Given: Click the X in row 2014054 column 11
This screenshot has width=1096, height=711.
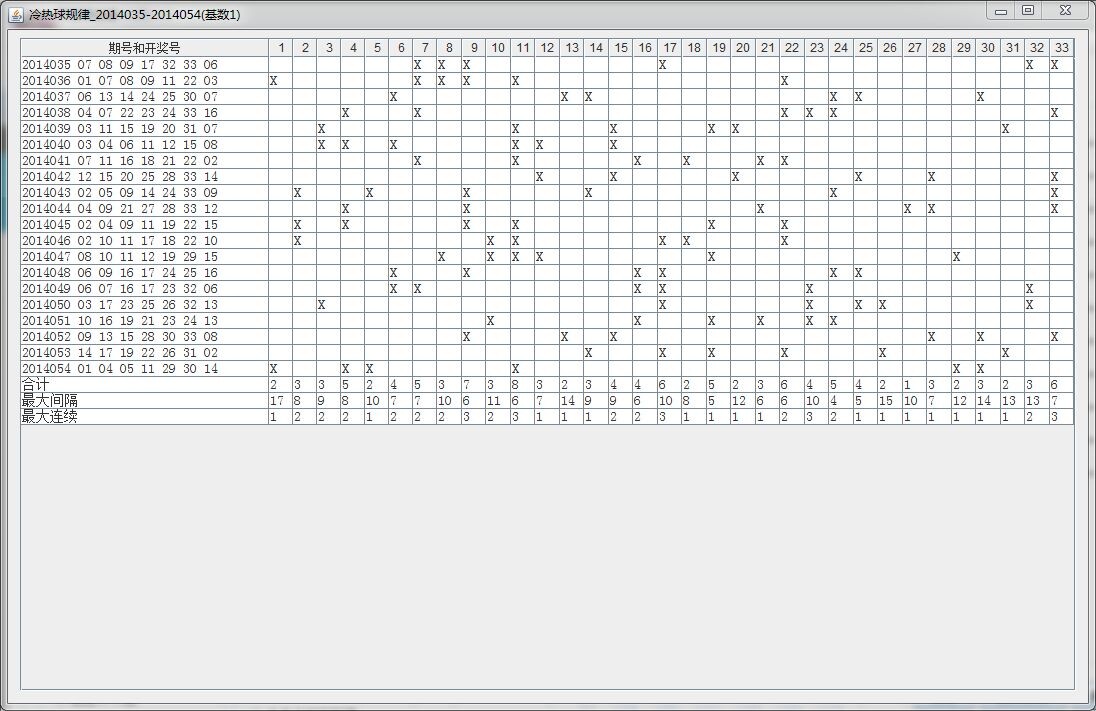Looking at the screenshot, I should (515, 368).
